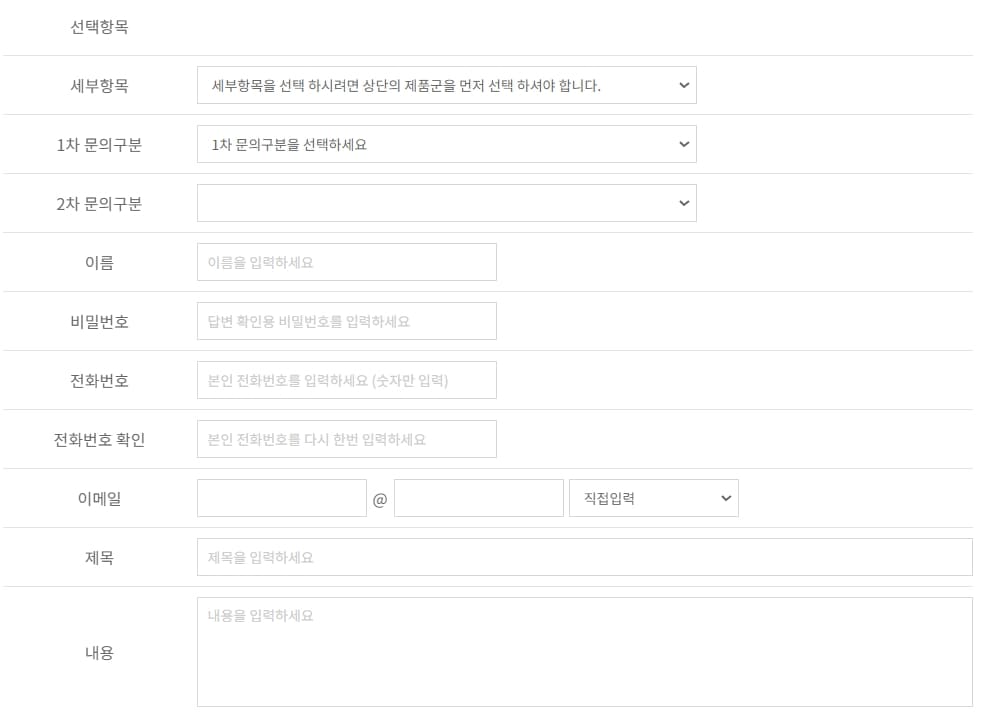Screen dimensions: 985x717
Task: Click the email ID input before the @
Action: [x=281, y=497]
